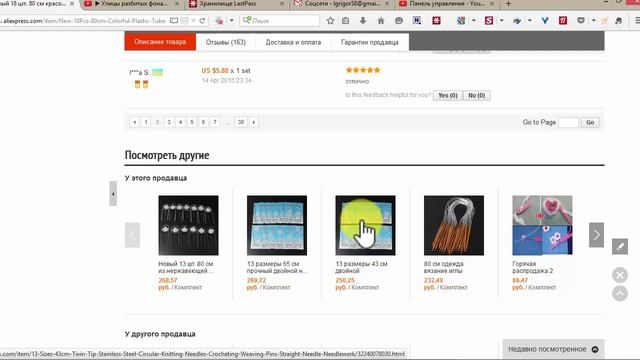Viewport: 640px width, 360px height.
Task: Open a new browser tab
Action: tap(508, 4)
